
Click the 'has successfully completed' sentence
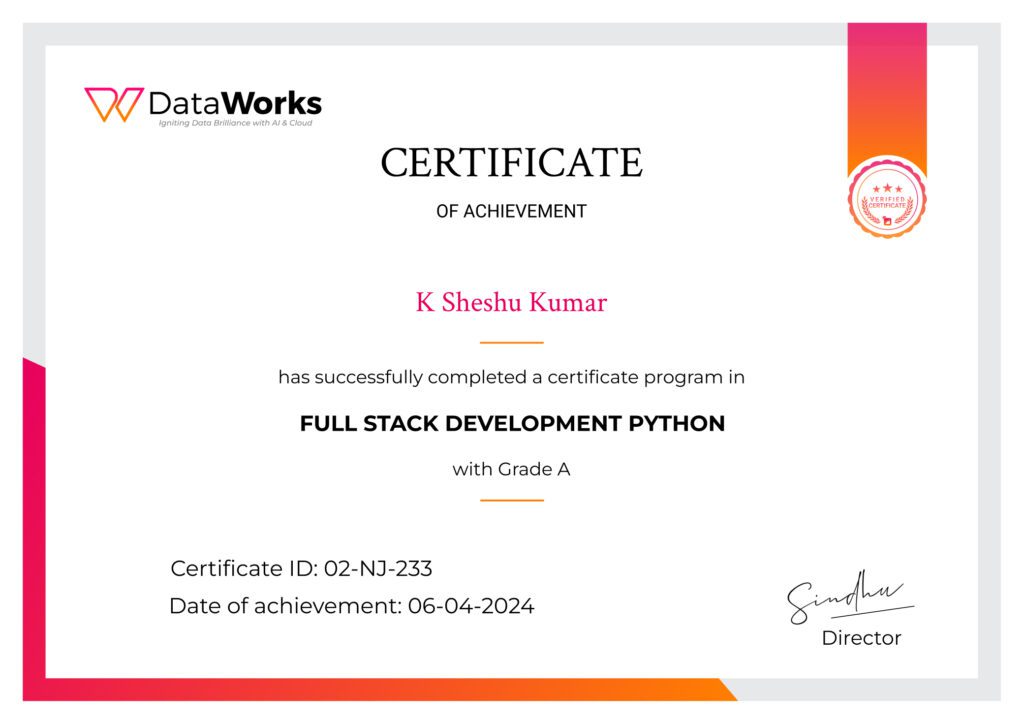click(511, 378)
